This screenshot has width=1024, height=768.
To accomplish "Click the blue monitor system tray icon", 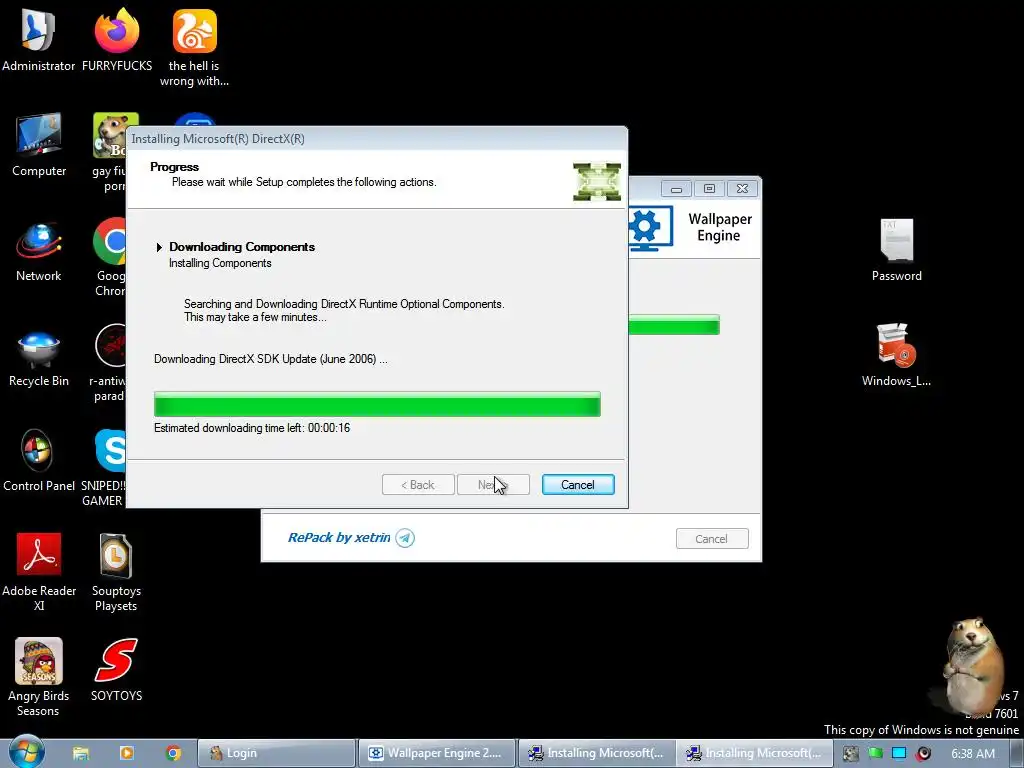I will pos(899,754).
